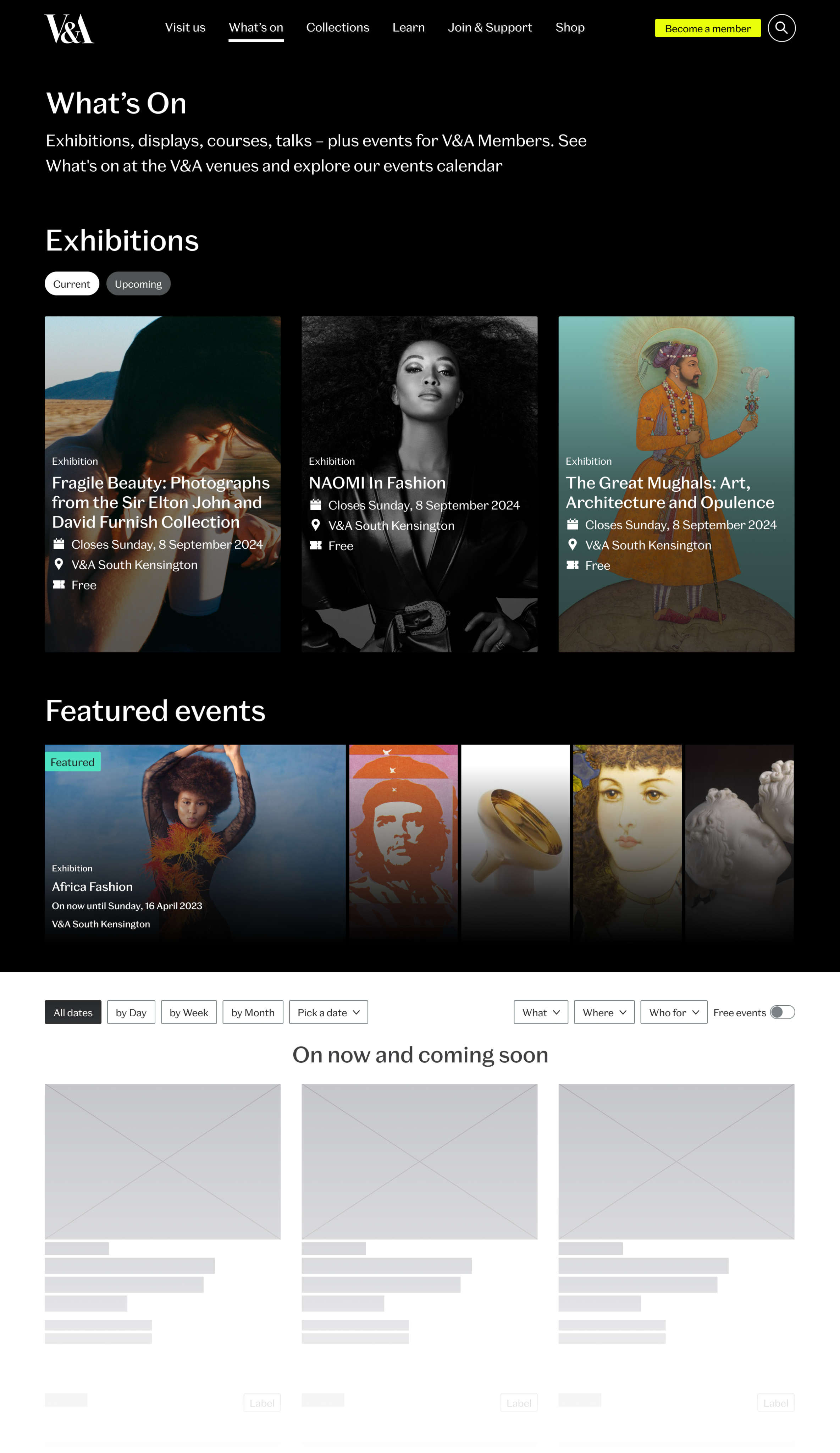Expand the Who for filter dropdown
This screenshot has height=1453, width=840.
[x=673, y=1012]
